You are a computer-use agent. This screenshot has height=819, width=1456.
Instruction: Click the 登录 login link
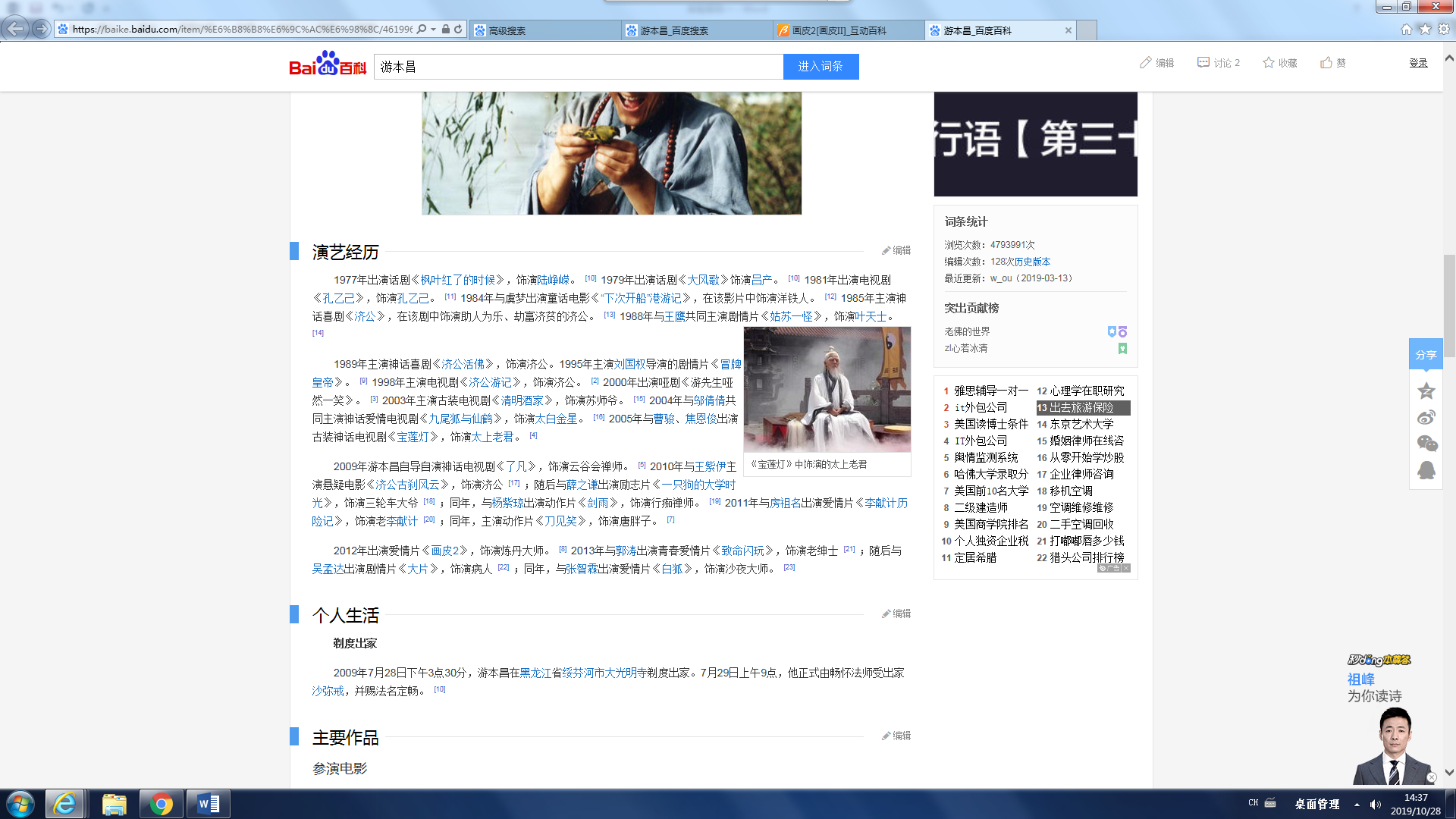pos(1418,63)
